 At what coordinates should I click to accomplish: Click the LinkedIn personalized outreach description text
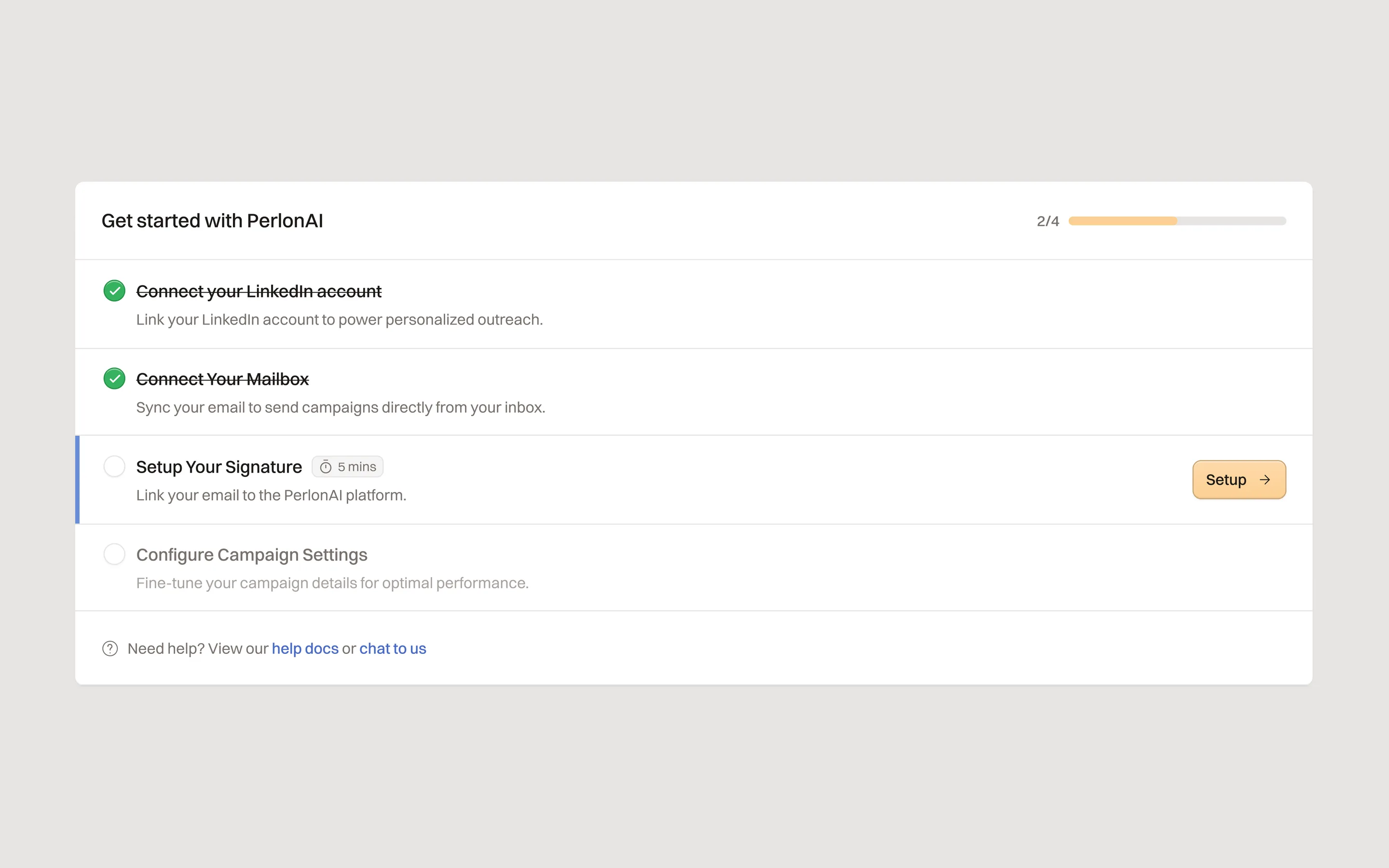coord(339,320)
